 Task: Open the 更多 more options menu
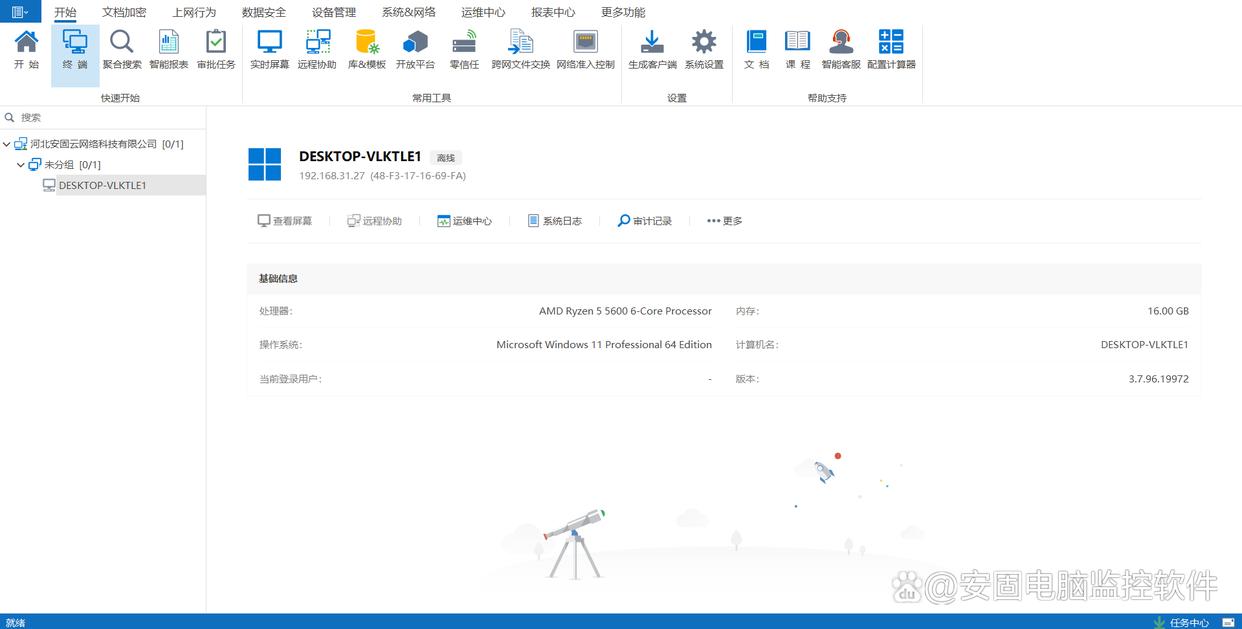724,221
